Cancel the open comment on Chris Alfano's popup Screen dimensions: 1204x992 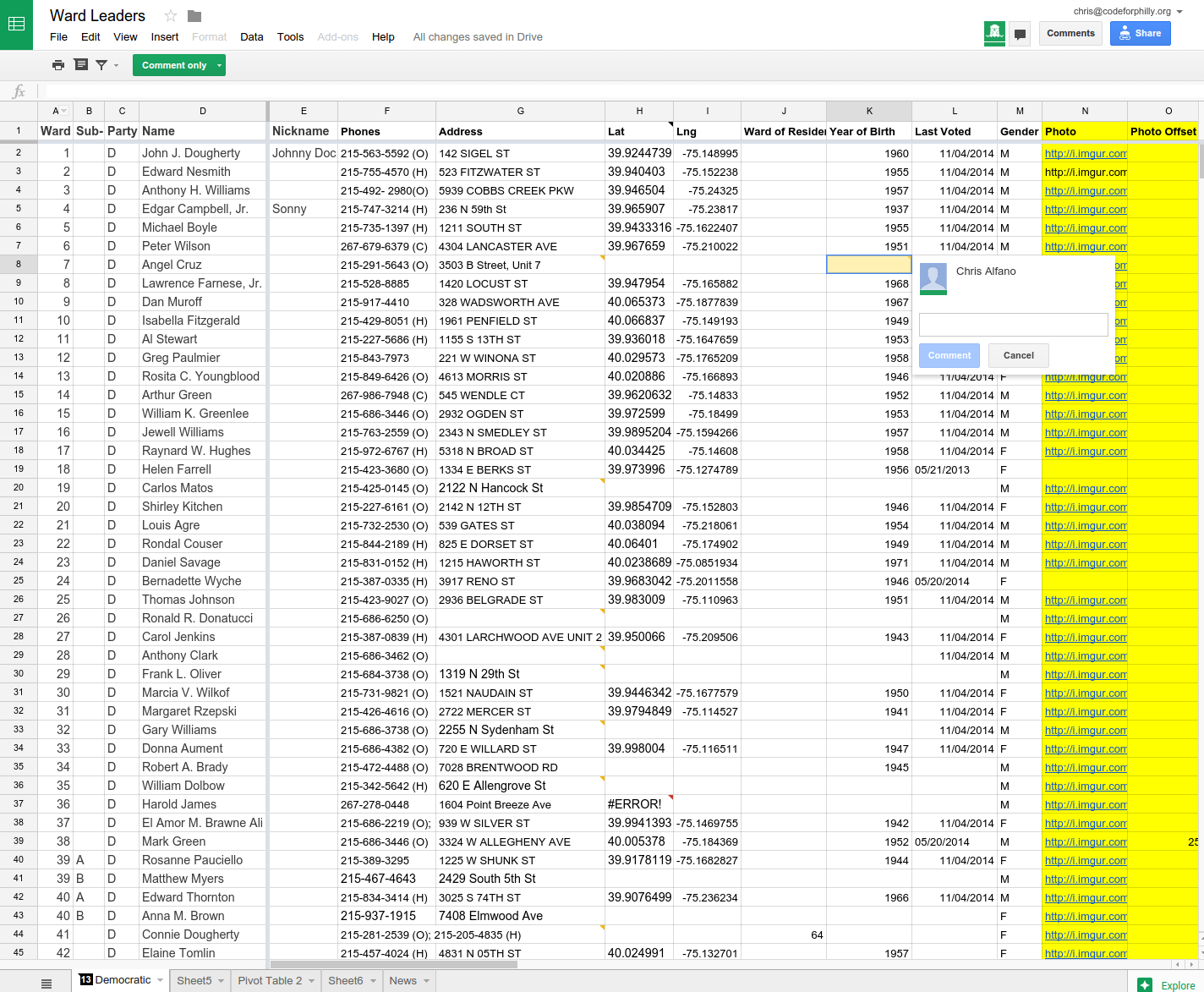click(x=1018, y=355)
